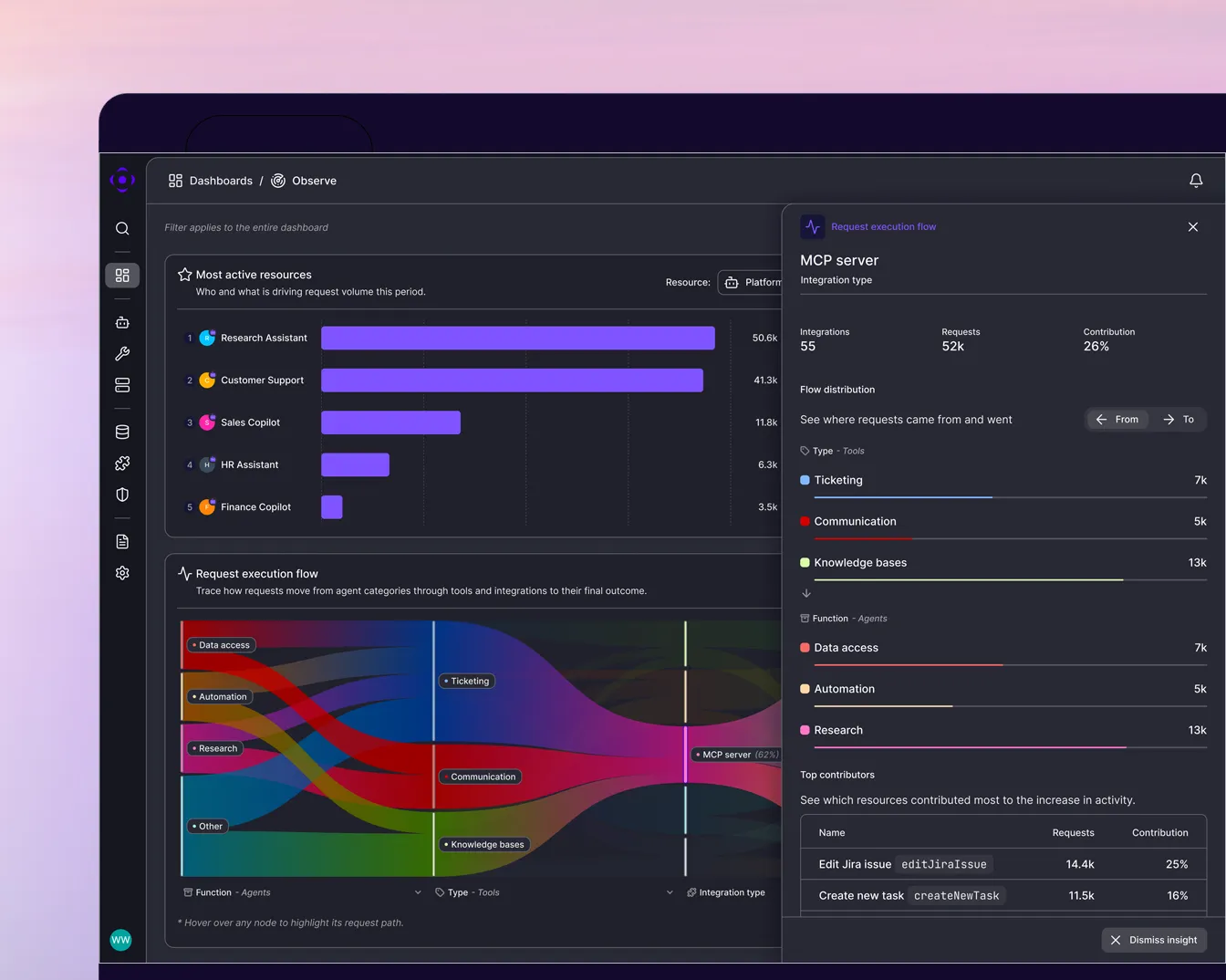1226x980 pixels.
Task: Click the HR Assistant bar
Action: 355,464
